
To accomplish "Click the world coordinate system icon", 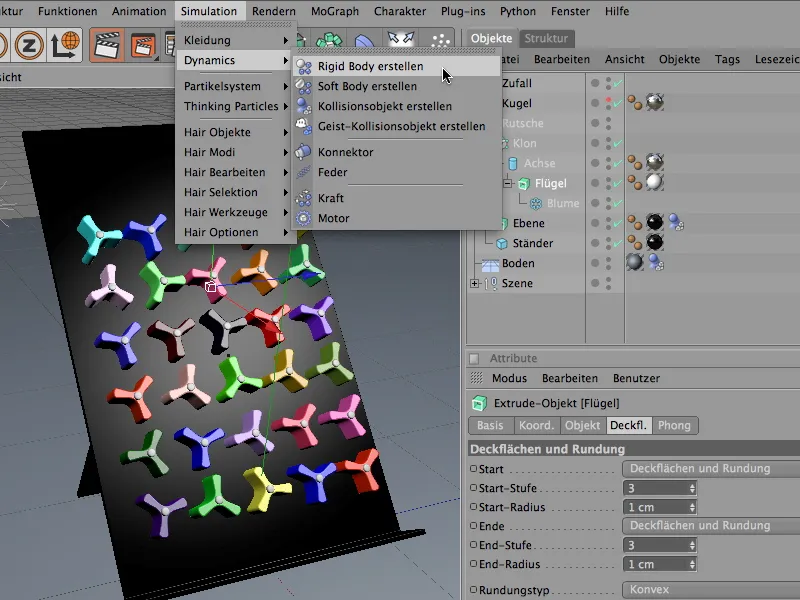I will tap(65, 45).
